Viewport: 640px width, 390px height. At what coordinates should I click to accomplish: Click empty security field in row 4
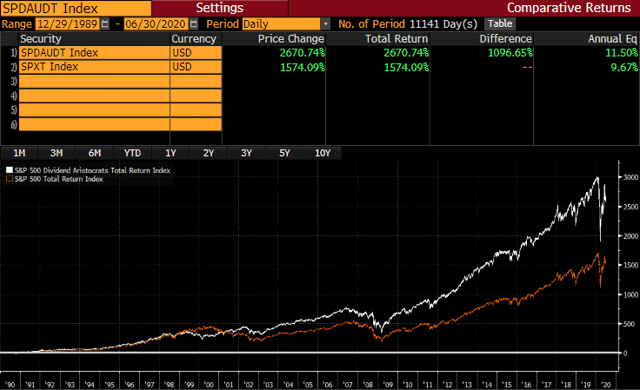click(x=94, y=95)
